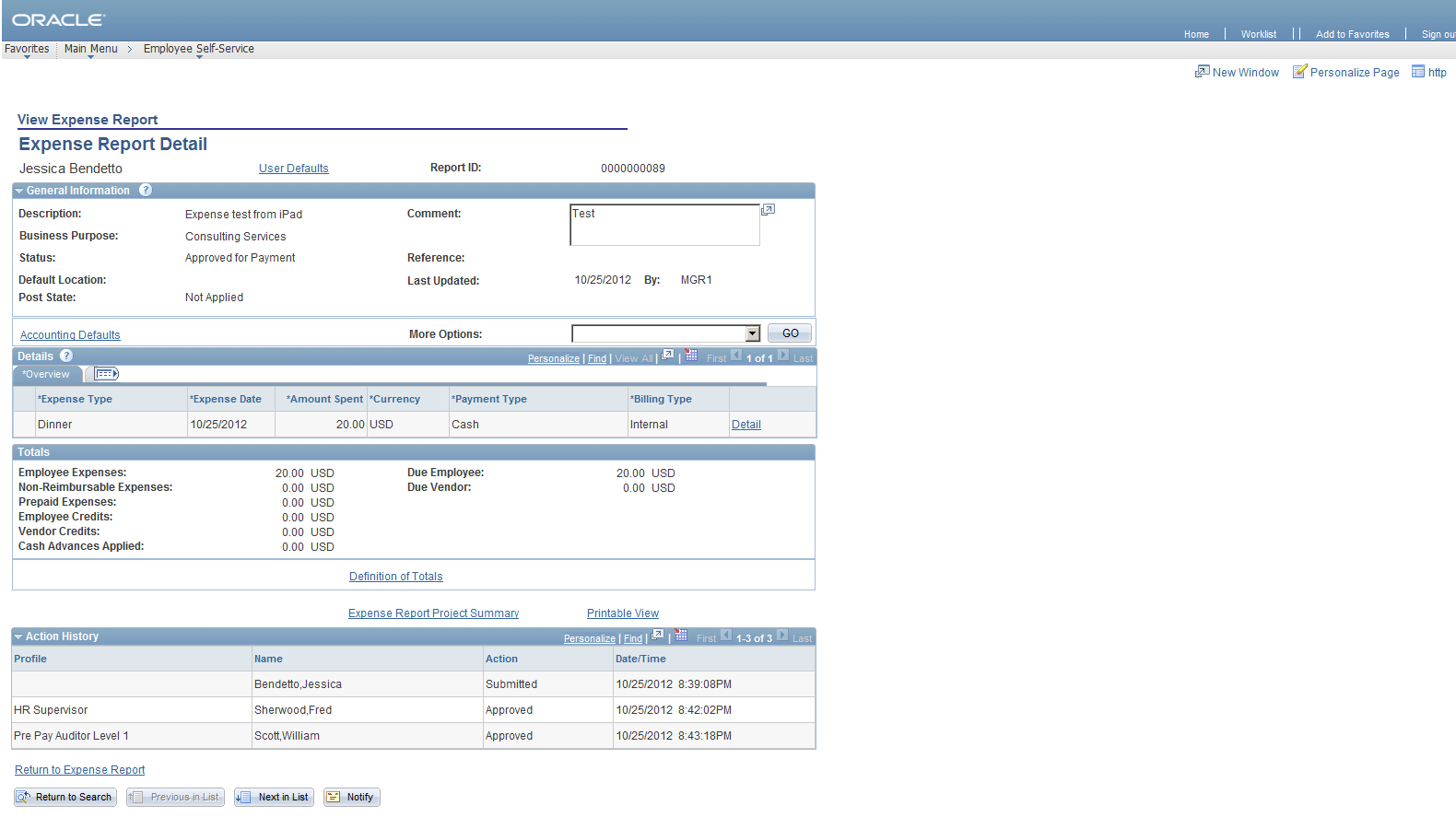Sort by Payment Type column header
The image size is (1456, 829).
(489, 399)
